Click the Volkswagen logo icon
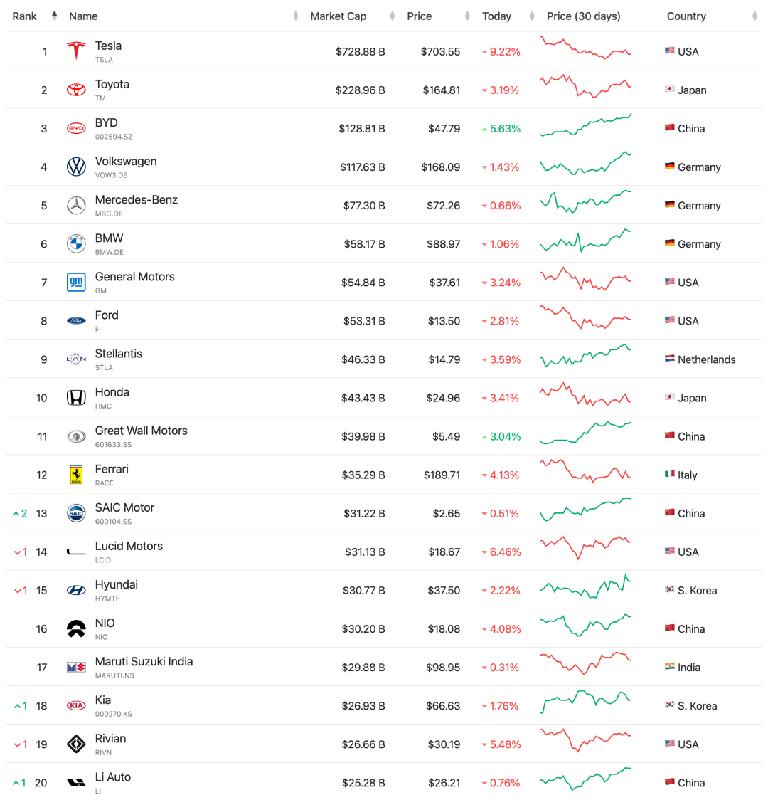The image size is (768, 800). click(x=76, y=166)
